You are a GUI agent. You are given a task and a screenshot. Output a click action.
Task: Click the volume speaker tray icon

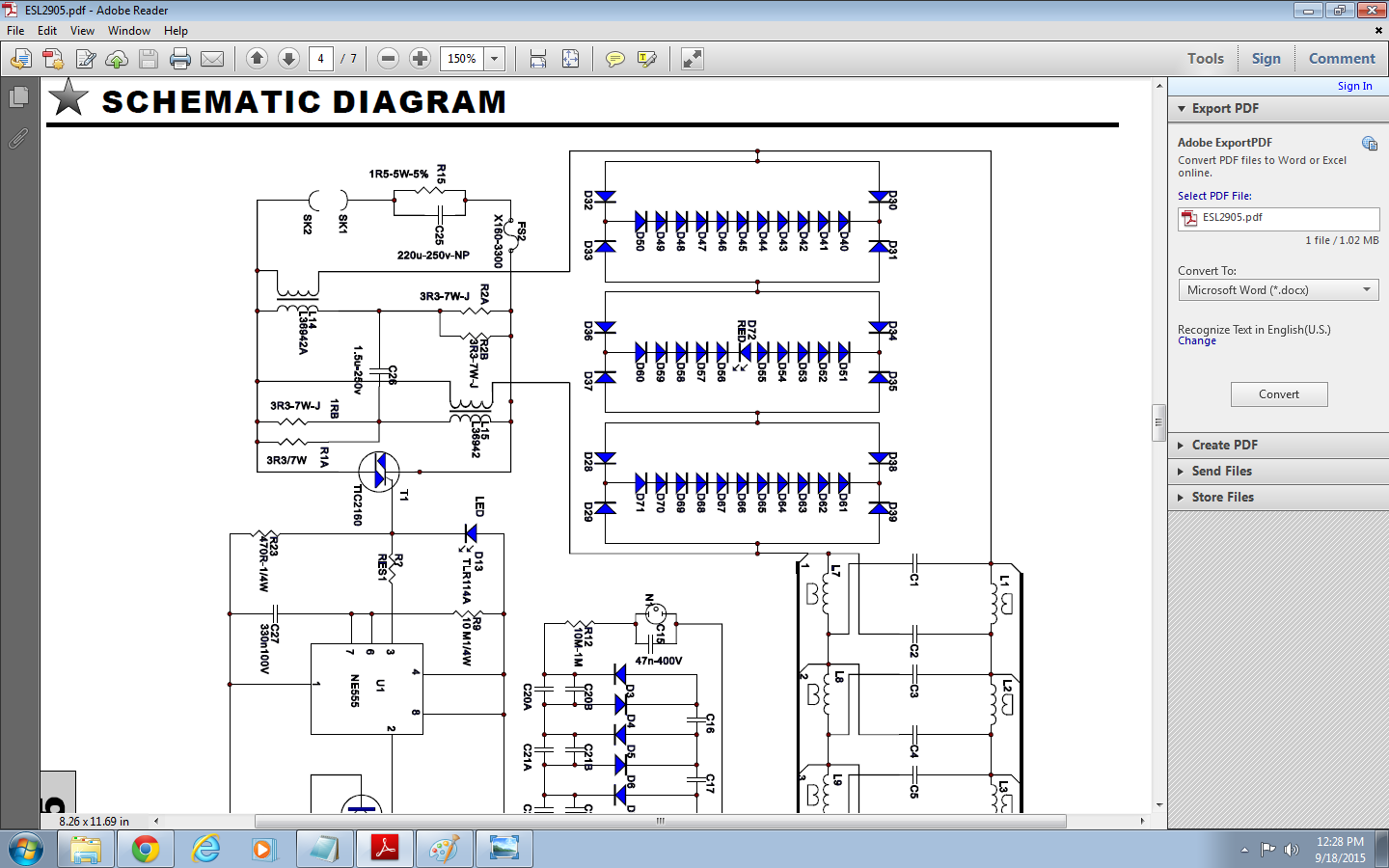(1292, 850)
